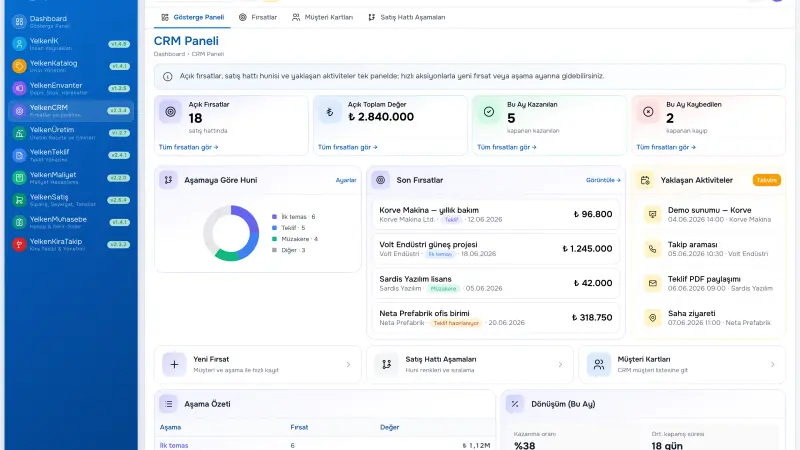The height and width of the screenshot is (450, 800).
Task: Open Tüm fırsatları gör under Bu Ay Kazanılan
Action: click(507, 147)
